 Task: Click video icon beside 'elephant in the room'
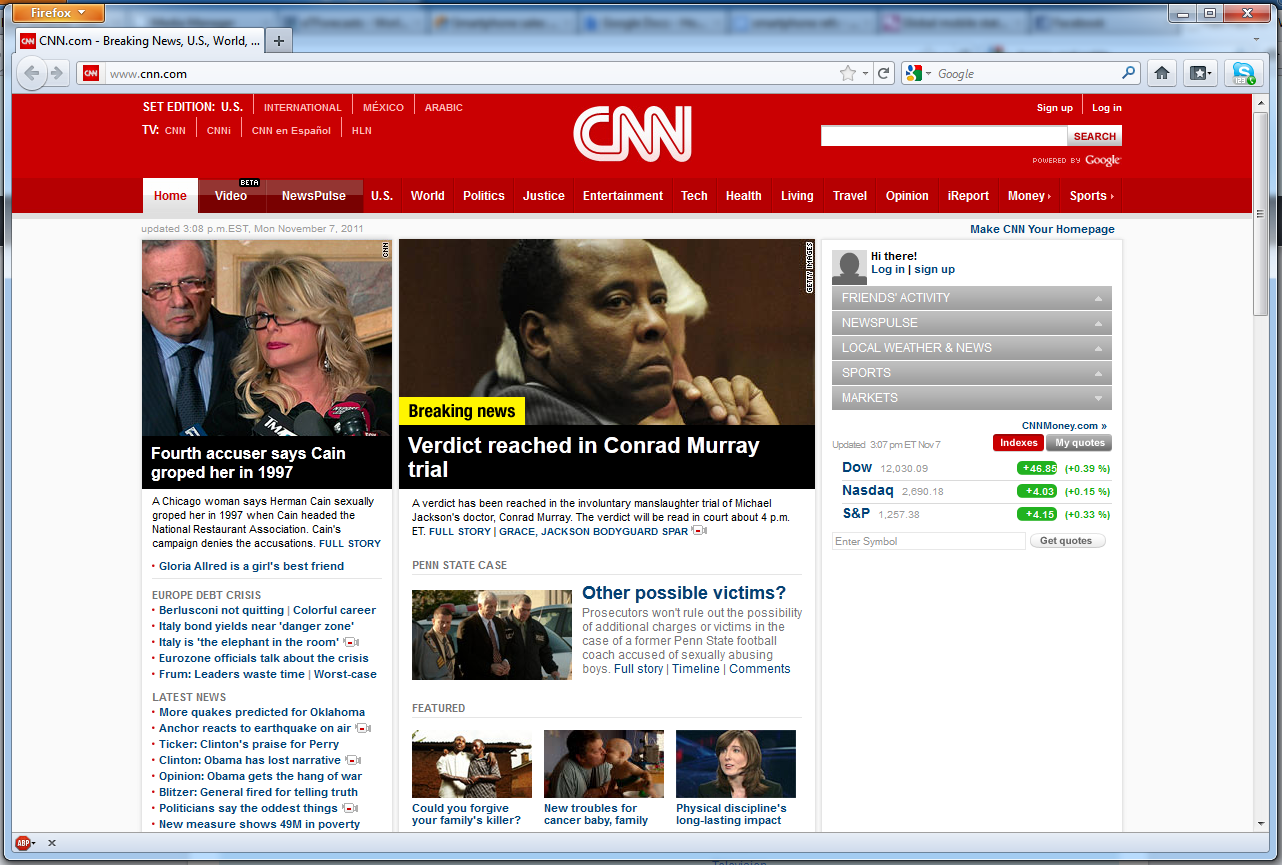[351, 642]
